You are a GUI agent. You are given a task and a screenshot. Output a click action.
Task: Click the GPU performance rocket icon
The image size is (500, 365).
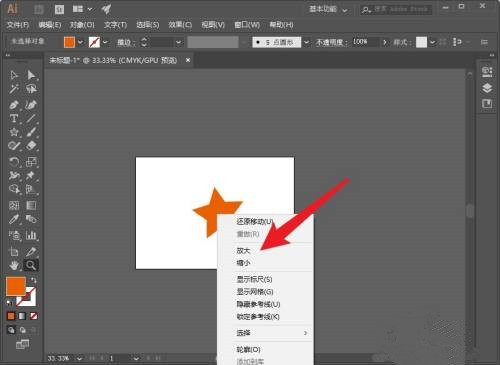pos(106,9)
